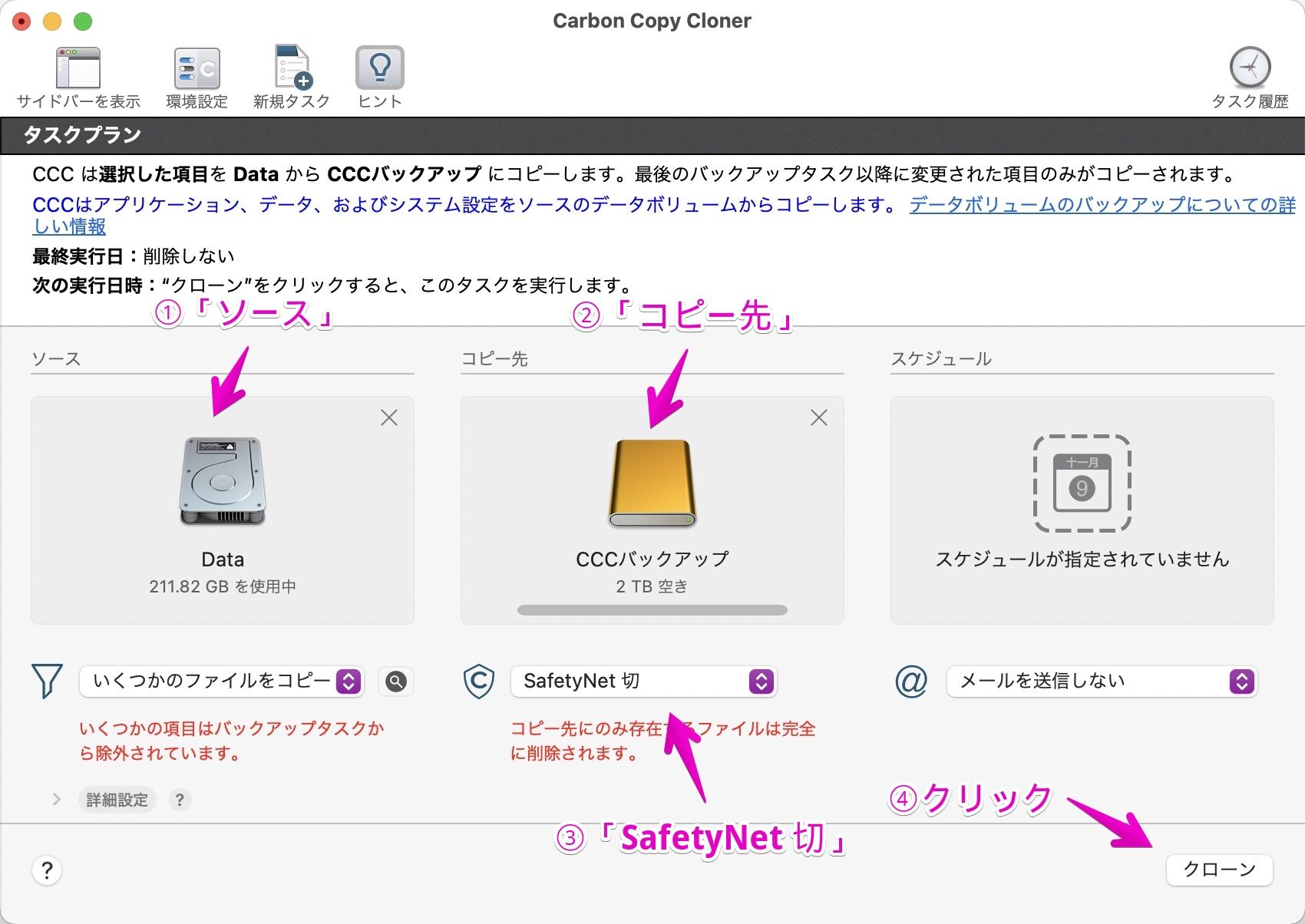Open help next to 詳細設定
Screen dimensions: 1305x924
[x=180, y=800]
